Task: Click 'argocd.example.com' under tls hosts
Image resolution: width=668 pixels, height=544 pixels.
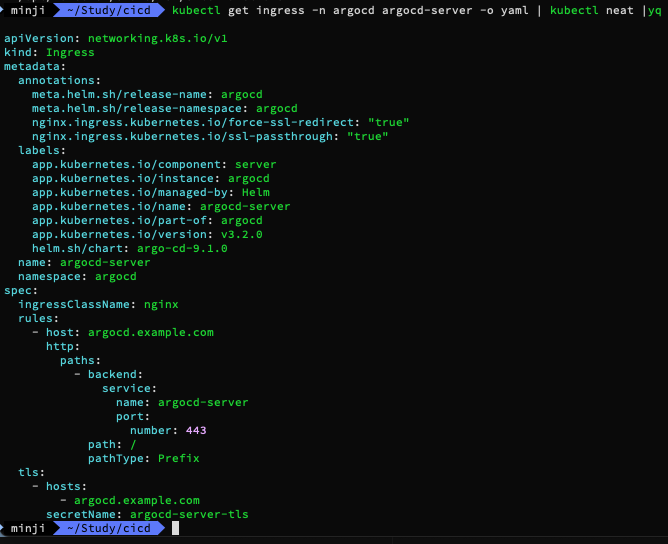Action: [x=137, y=501]
